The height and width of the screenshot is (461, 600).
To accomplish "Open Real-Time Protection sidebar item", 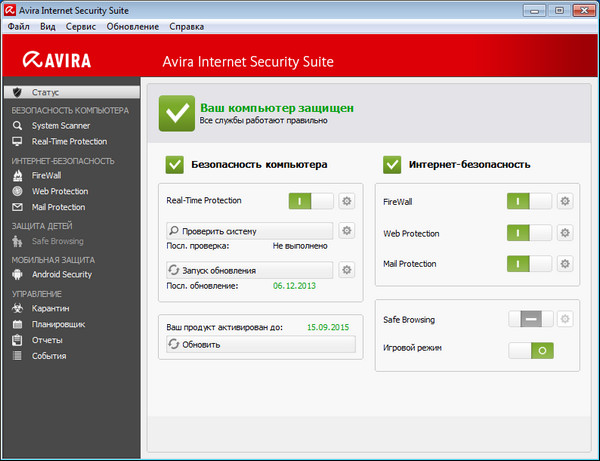I will tap(68, 142).
